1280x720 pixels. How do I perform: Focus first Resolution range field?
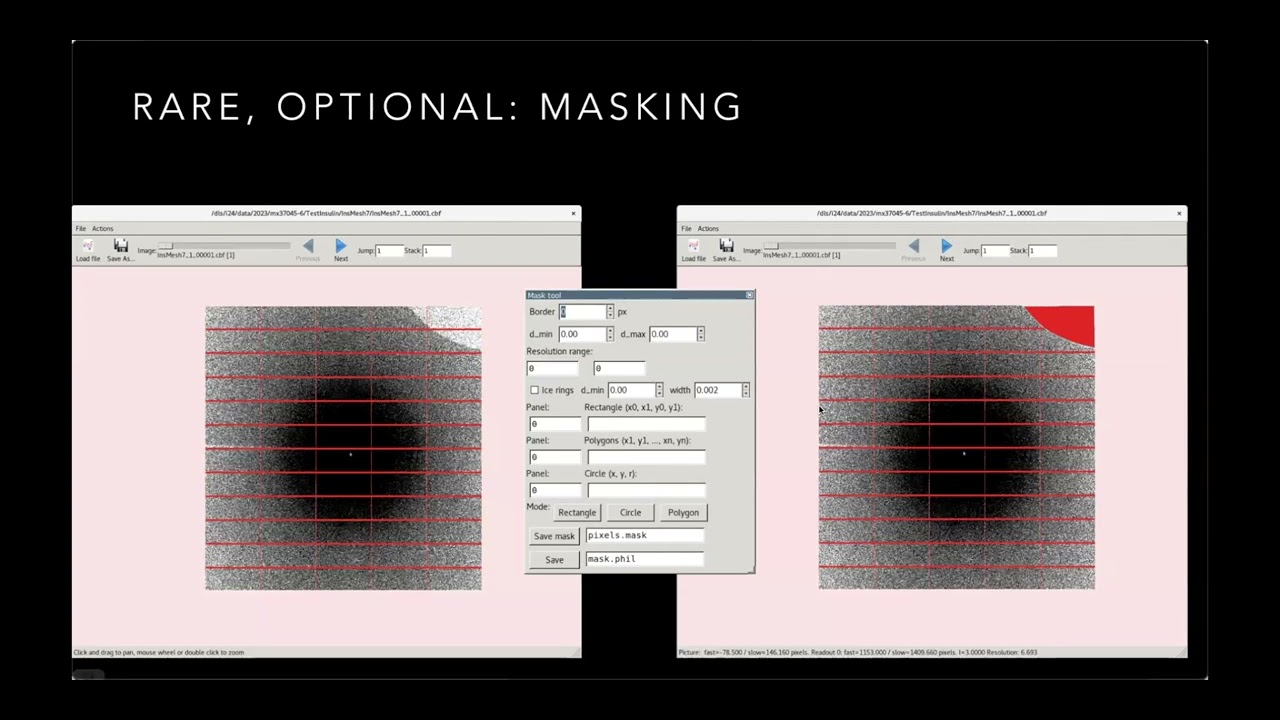pyautogui.click(x=554, y=368)
